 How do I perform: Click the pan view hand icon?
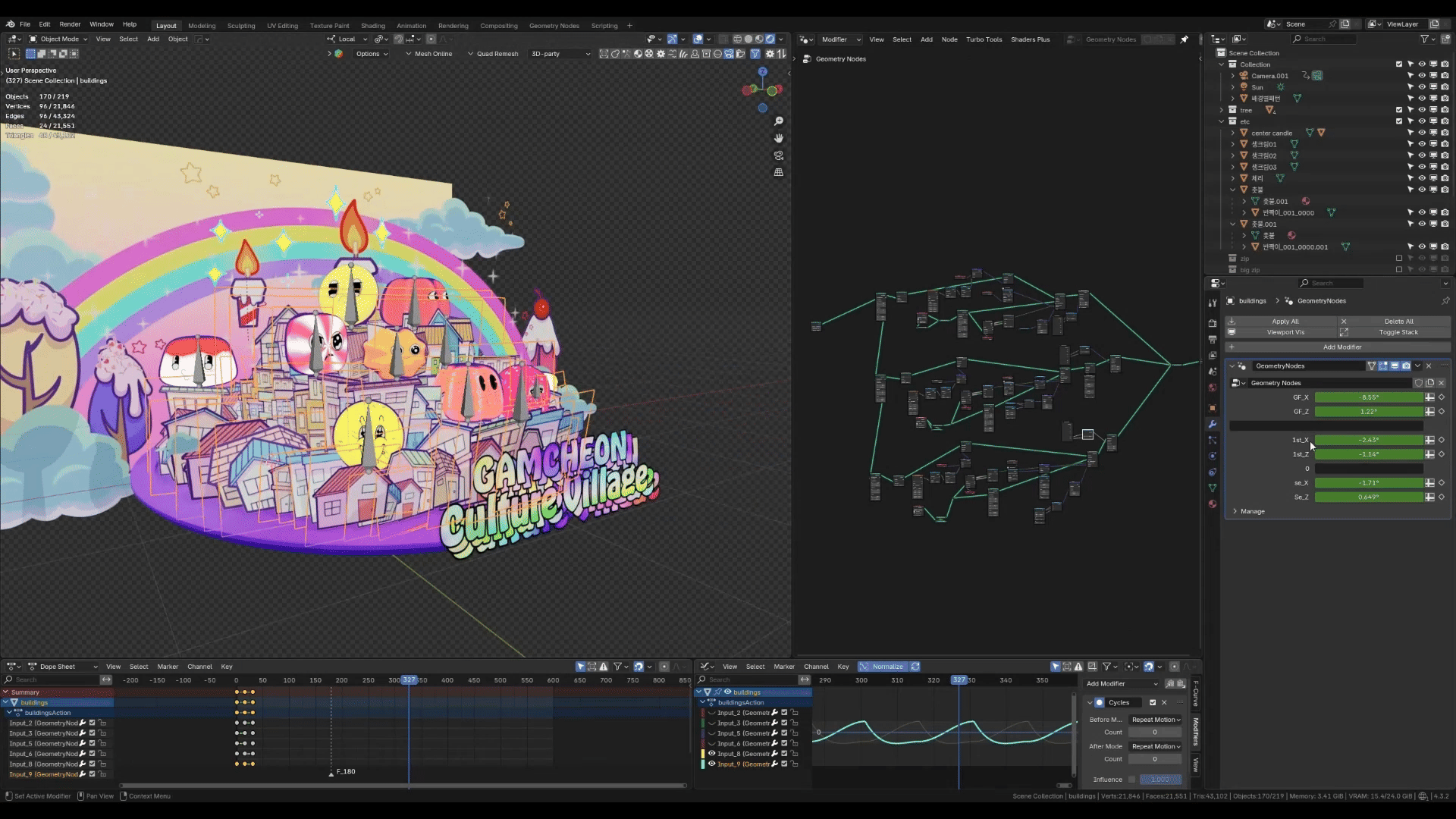click(779, 138)
